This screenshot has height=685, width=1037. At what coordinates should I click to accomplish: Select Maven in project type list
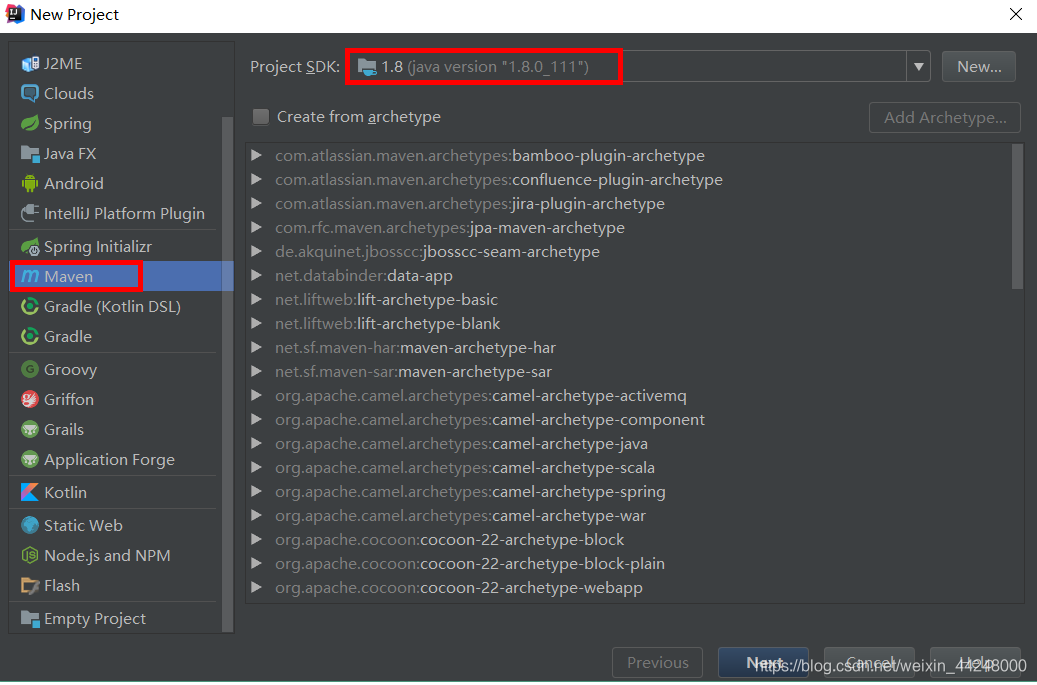tap(122, 276)
